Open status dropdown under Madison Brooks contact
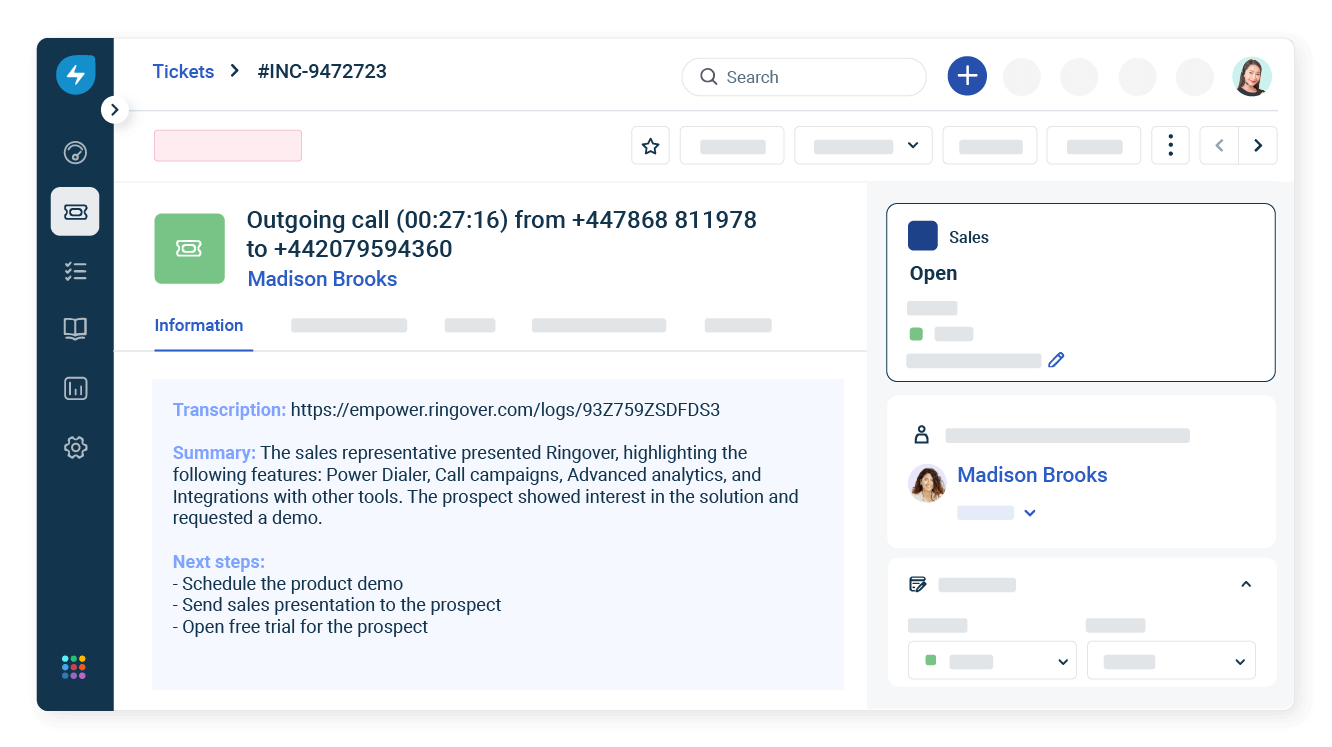The height and width of the screenshot is (747, 1332). 1030,512
